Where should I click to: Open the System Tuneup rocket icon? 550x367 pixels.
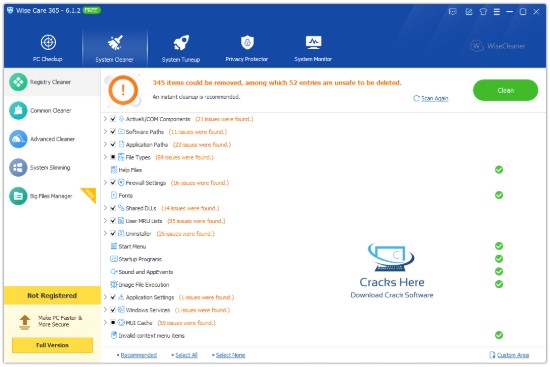click(x=181, y=42)
